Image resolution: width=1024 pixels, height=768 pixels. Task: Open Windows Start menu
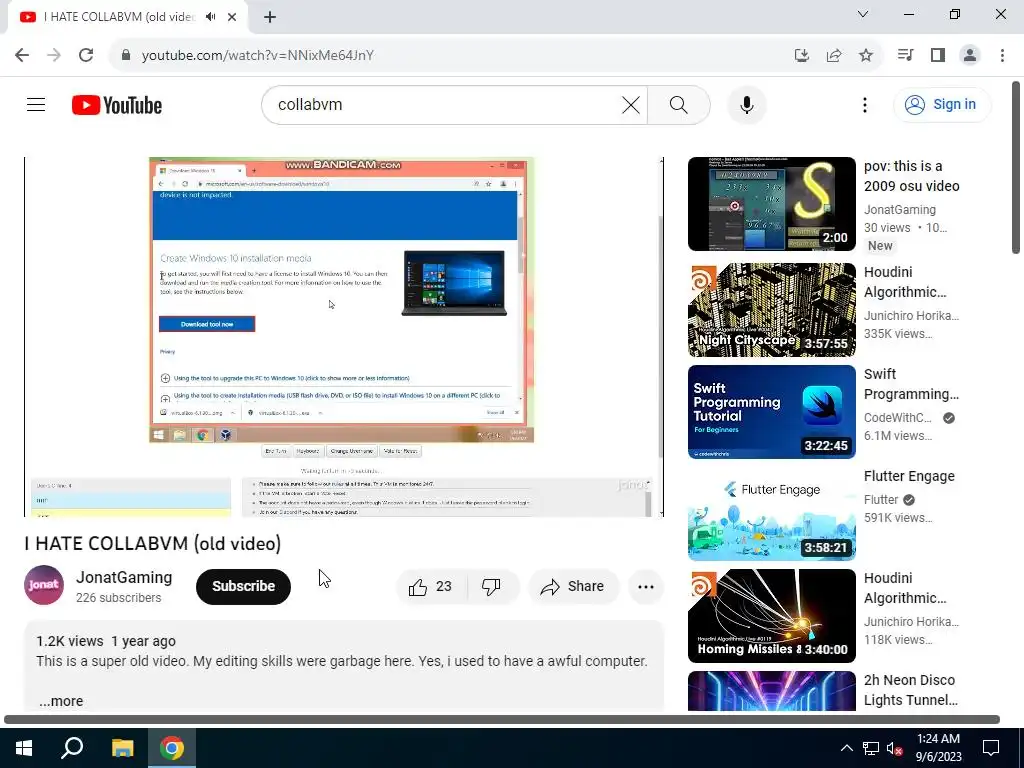(x=24, y=748)
